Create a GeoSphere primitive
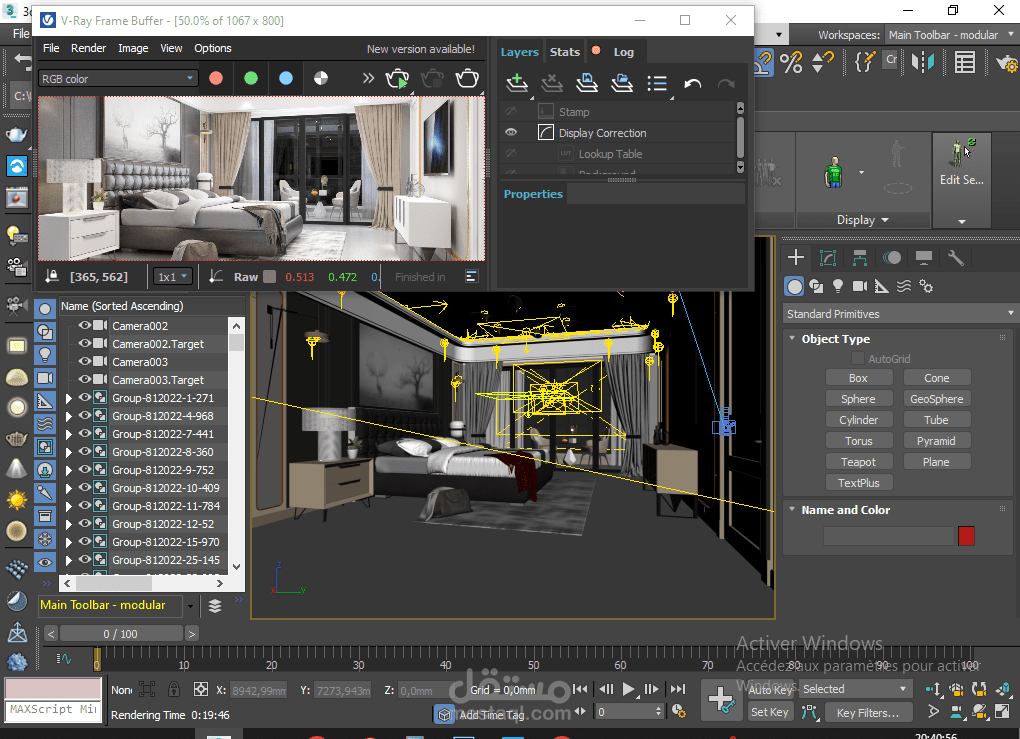 click(937, 399)
